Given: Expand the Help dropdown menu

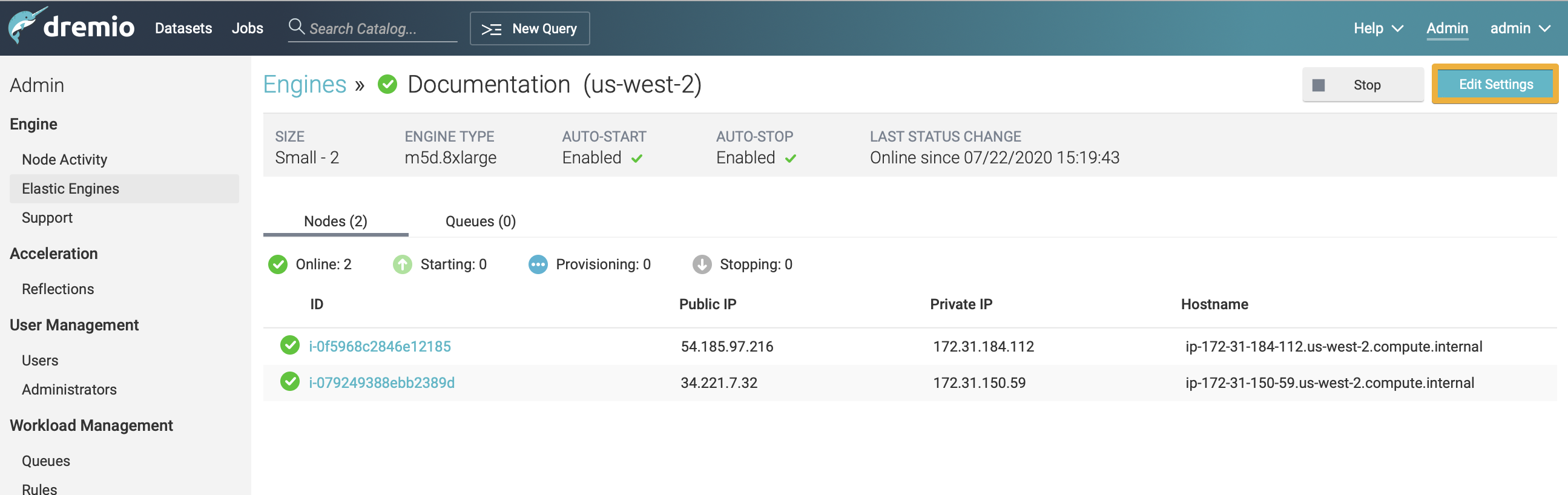Looking at the screenshot, I should (1378, 28).
